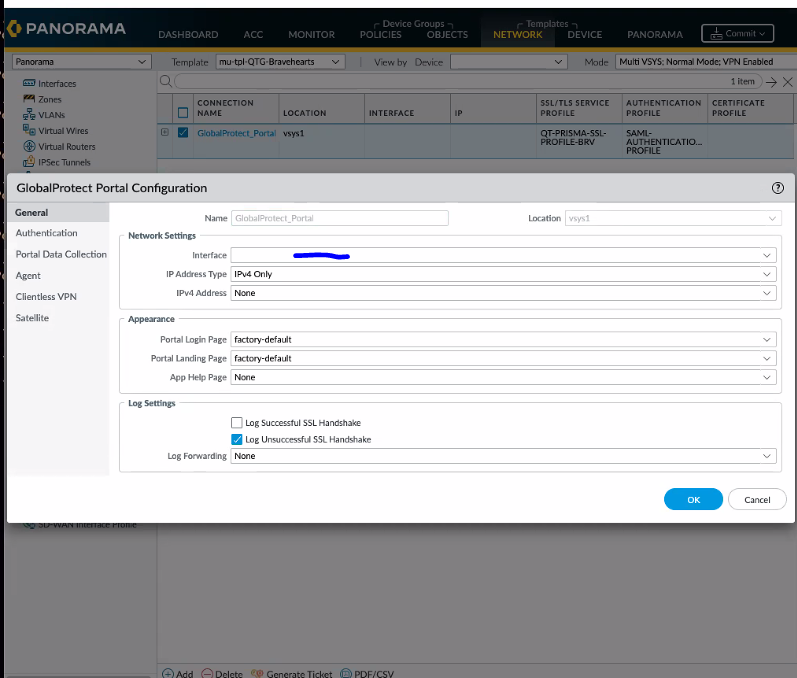Expand the GlobalProtect_Portal row plus icon
The image size is (797, 678).
pyautogui.click(x=165, y=132)
